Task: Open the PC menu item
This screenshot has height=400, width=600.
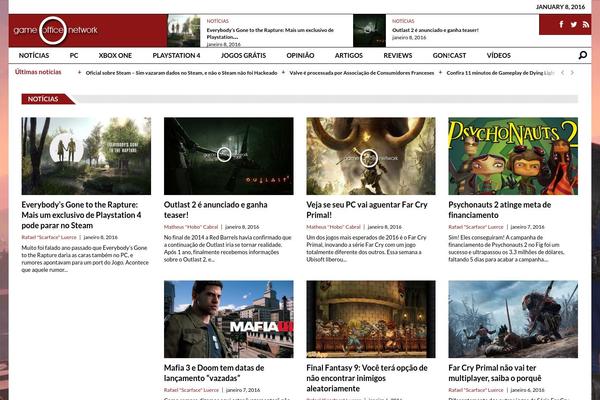Action: point(74,56)
